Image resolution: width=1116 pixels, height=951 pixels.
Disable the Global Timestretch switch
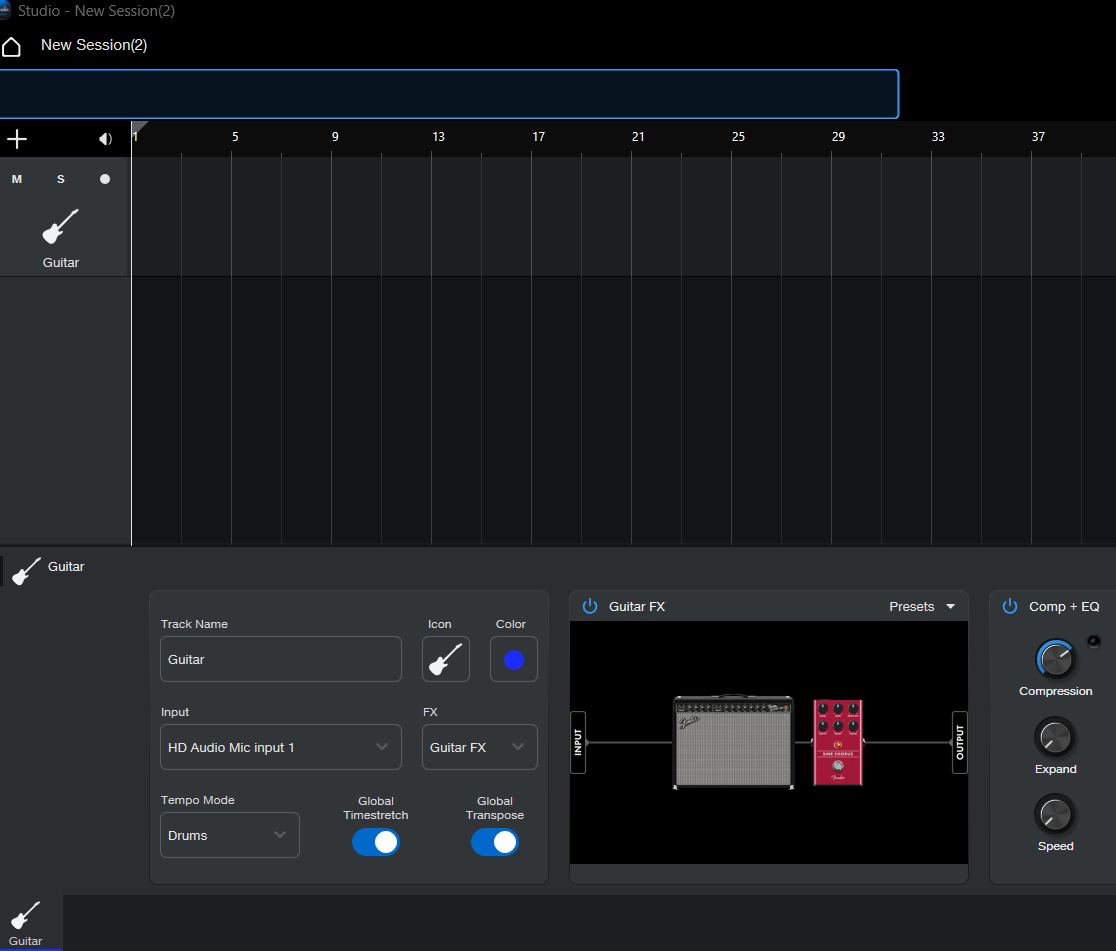pos(376,842)
